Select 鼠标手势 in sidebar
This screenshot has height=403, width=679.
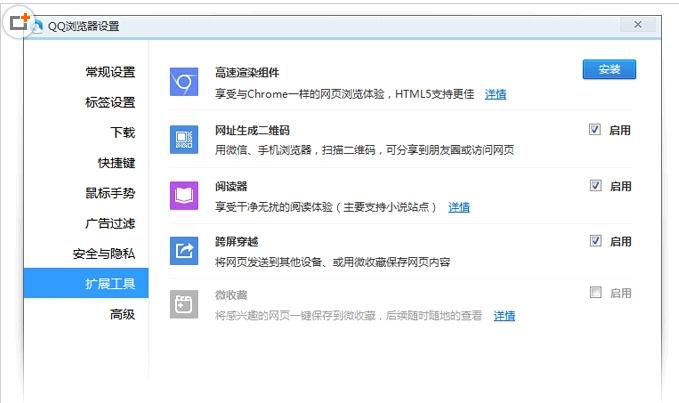point(110,193)
